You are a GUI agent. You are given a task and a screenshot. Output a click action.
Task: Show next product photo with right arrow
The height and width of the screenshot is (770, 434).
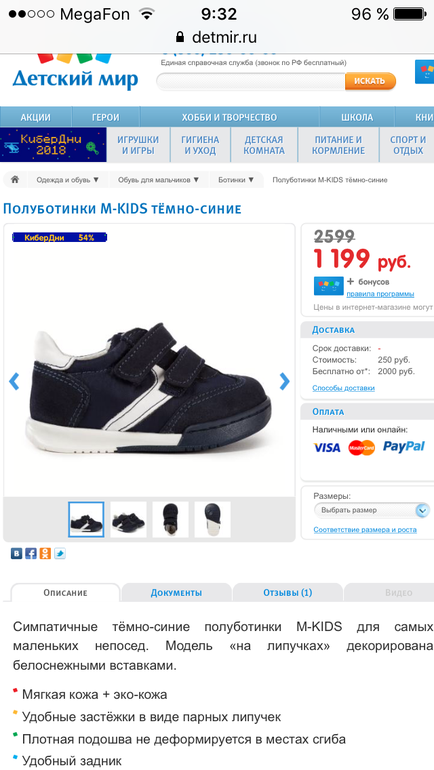(x=284, y=381)
